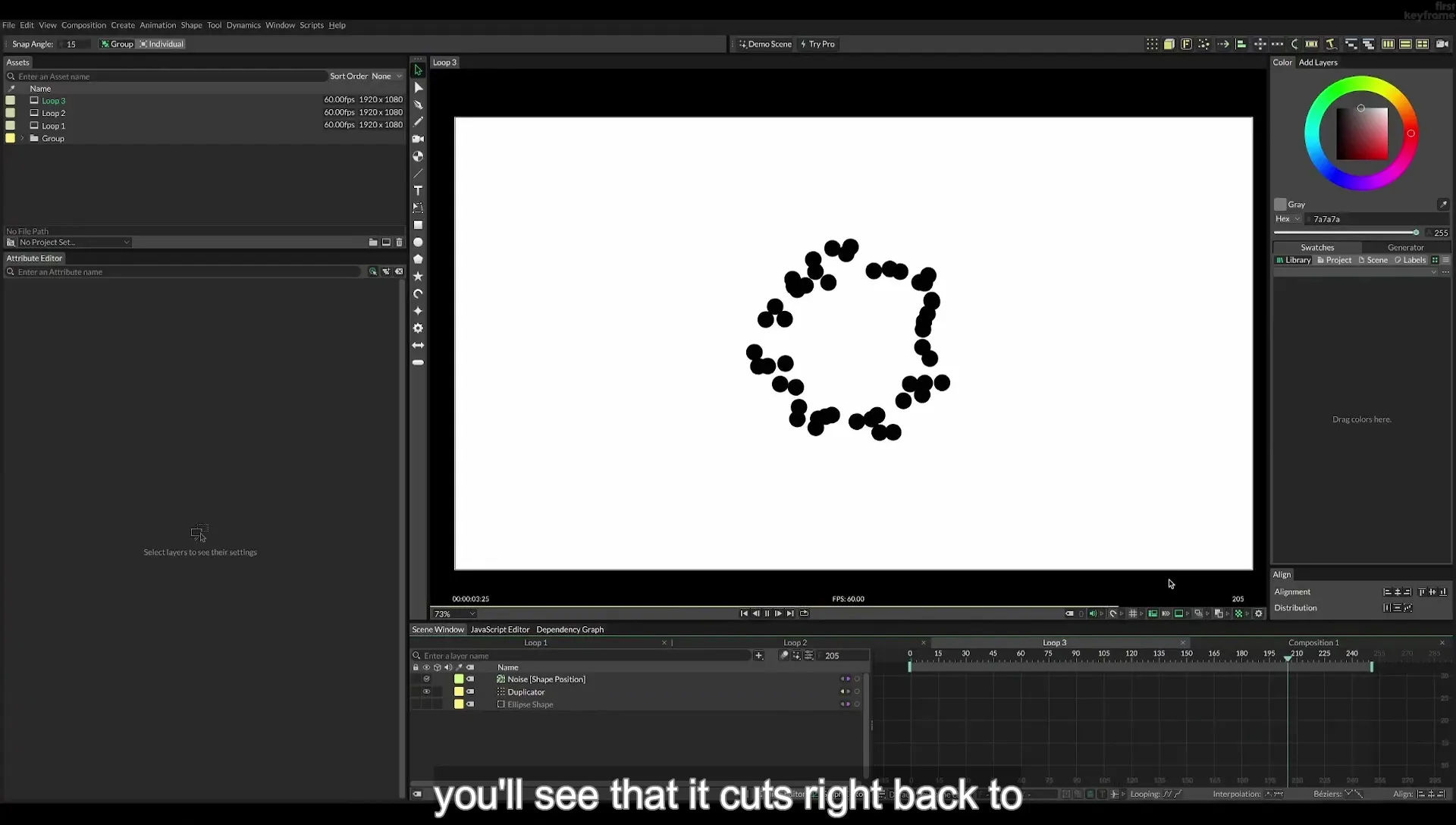Switch to the JavaScript Editor tab

pos(500,629)
